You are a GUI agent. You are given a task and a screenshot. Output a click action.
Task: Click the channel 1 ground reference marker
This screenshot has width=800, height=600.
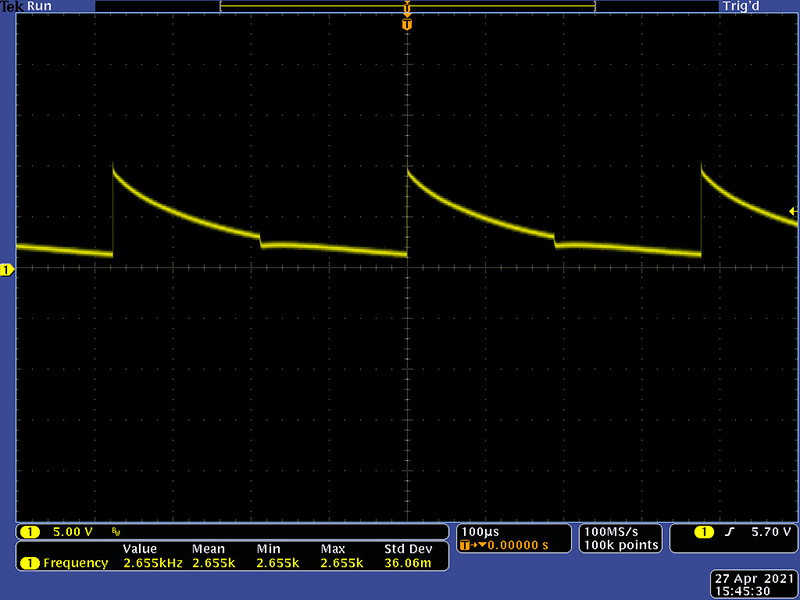tap(7, 270)
